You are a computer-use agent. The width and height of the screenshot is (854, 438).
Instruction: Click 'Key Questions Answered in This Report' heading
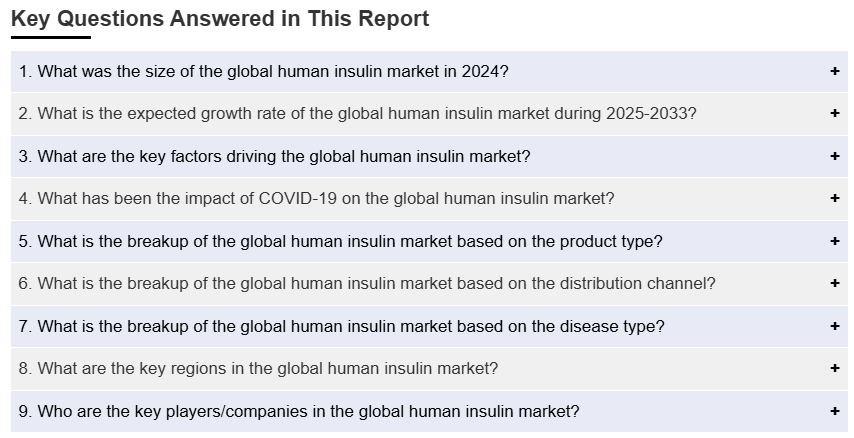click(x=220, y=19)
